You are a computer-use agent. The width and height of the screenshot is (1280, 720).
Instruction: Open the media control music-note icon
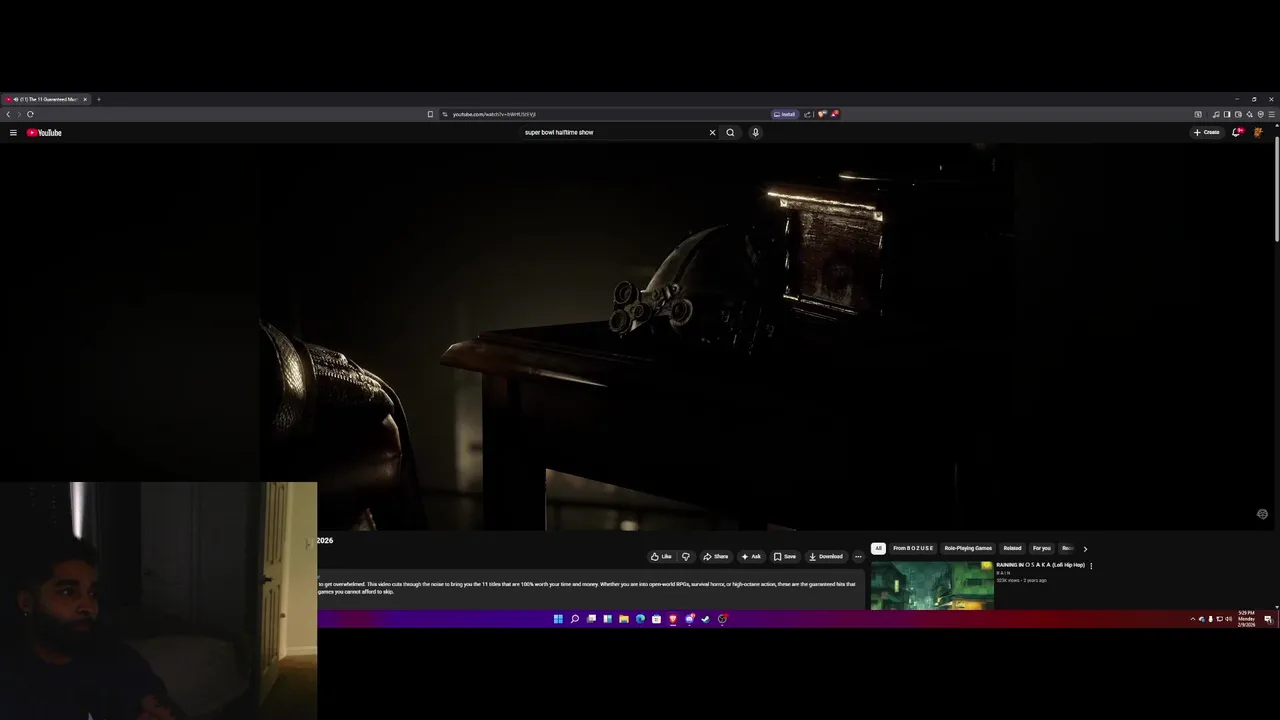[1216, 114]
